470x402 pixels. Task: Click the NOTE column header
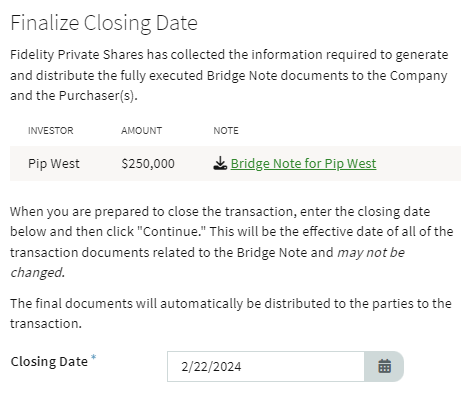coord(226,130)
